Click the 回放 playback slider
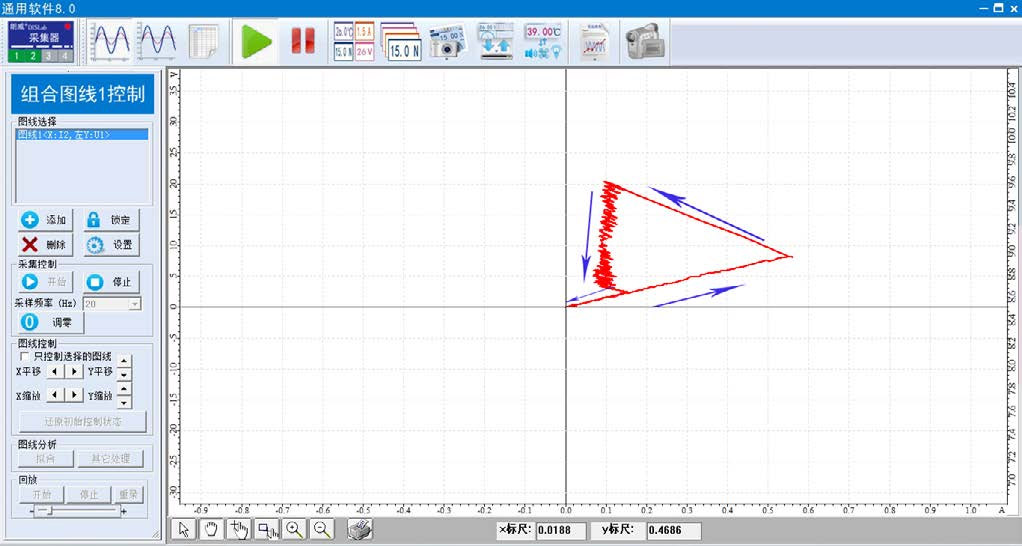This screenshot has height=546, width=1022. [x=45, y=511]
